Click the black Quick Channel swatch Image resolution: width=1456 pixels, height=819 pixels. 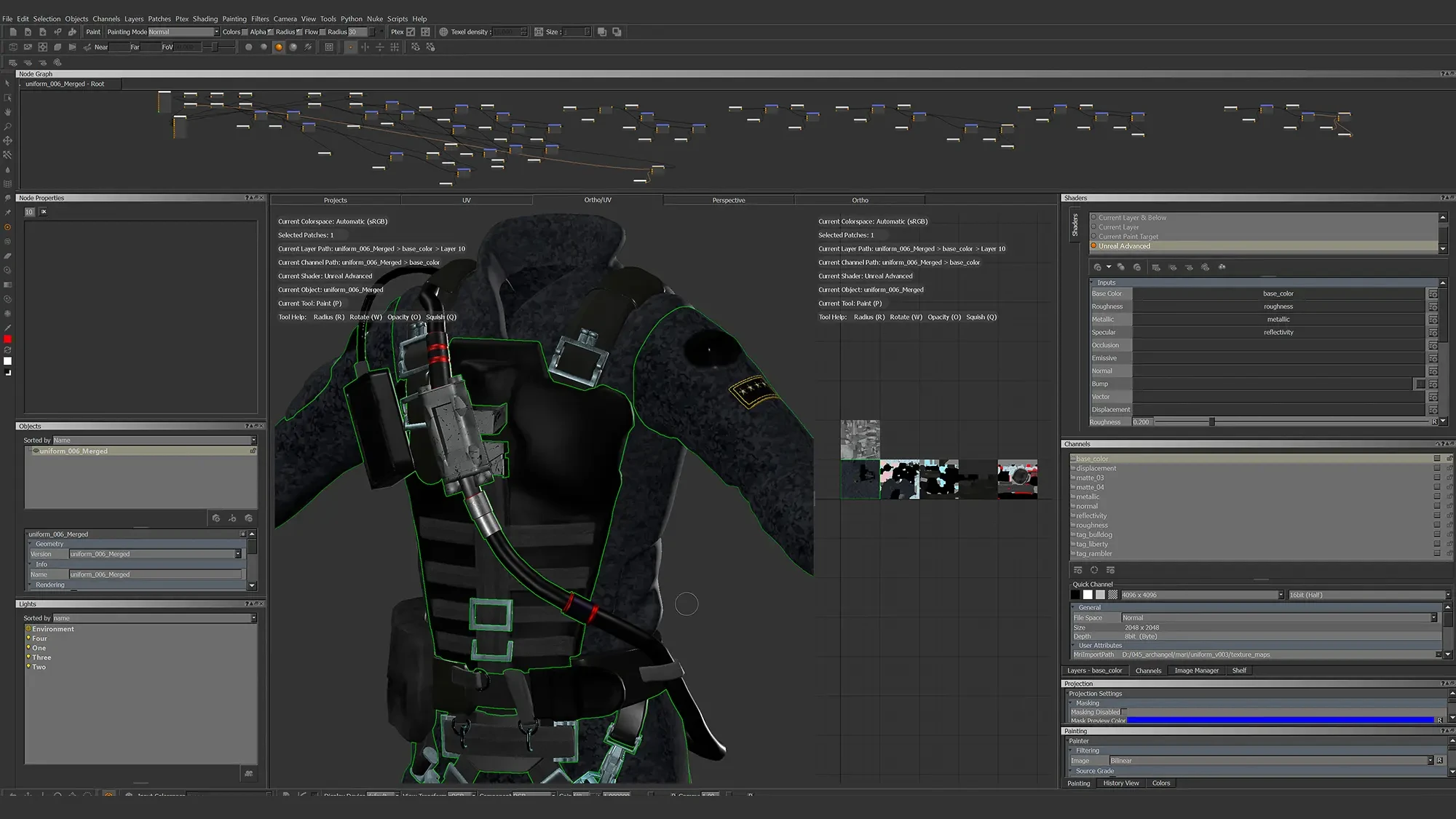1075,595
